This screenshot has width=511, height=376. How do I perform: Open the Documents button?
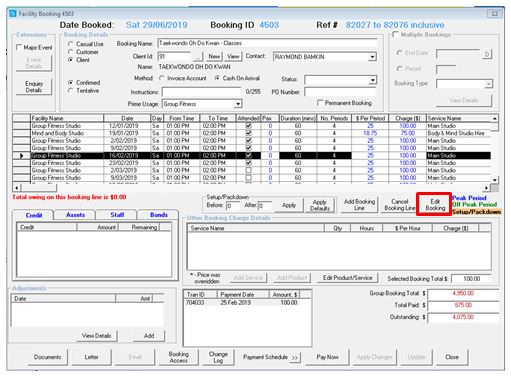coord(47,357)
